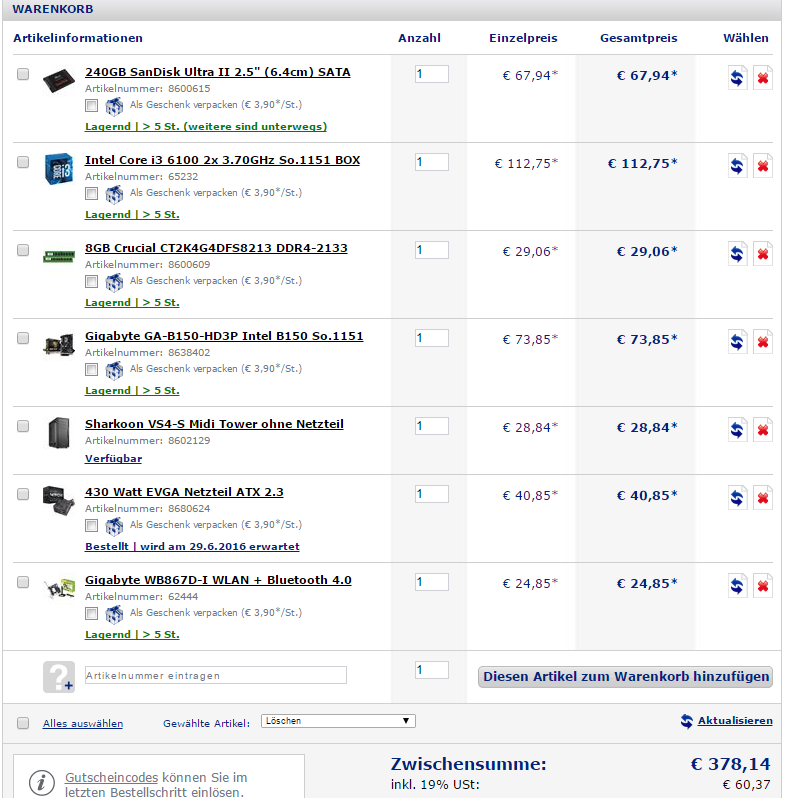Remove the Crucial 8GB DDR4 RAM item
792x798 pixels.
tap(762, 254)
